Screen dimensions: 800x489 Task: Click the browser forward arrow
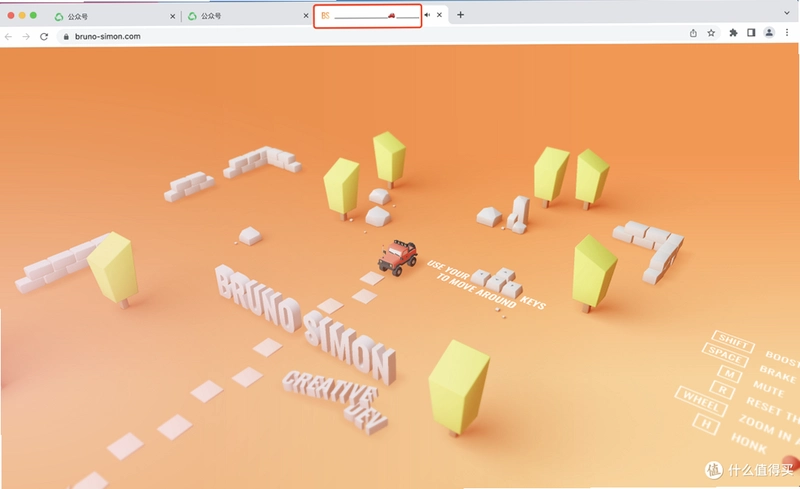click(26, 36)
